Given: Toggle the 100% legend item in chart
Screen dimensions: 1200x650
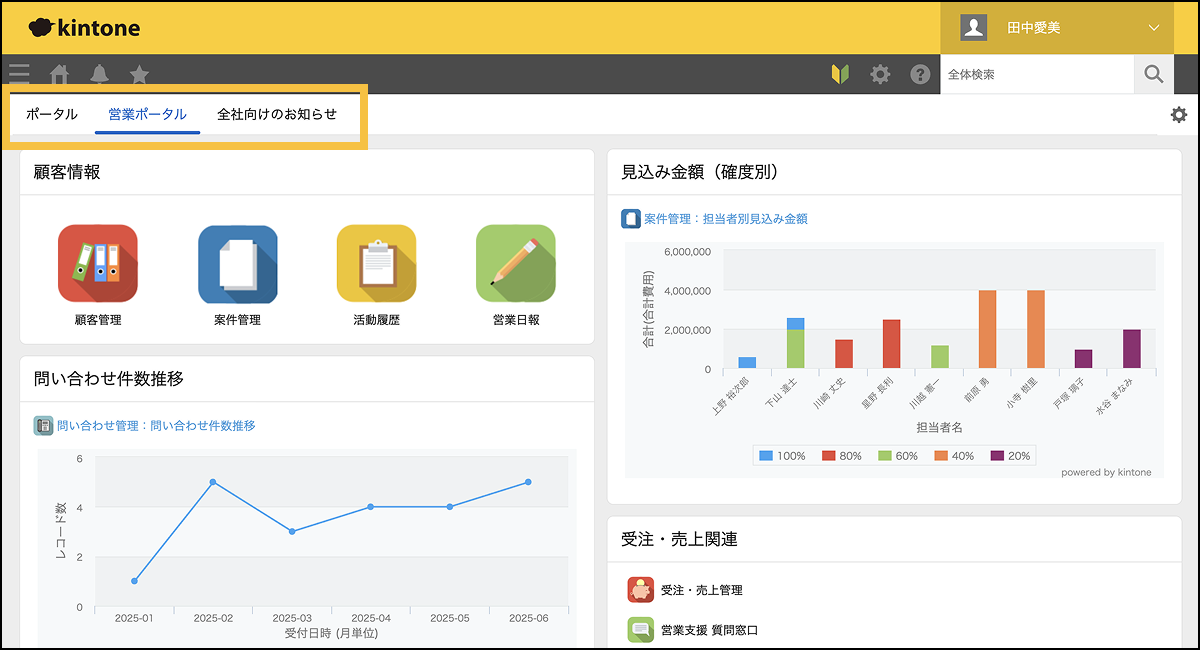Looking at the screenshot, I should [x=782, y=456].
